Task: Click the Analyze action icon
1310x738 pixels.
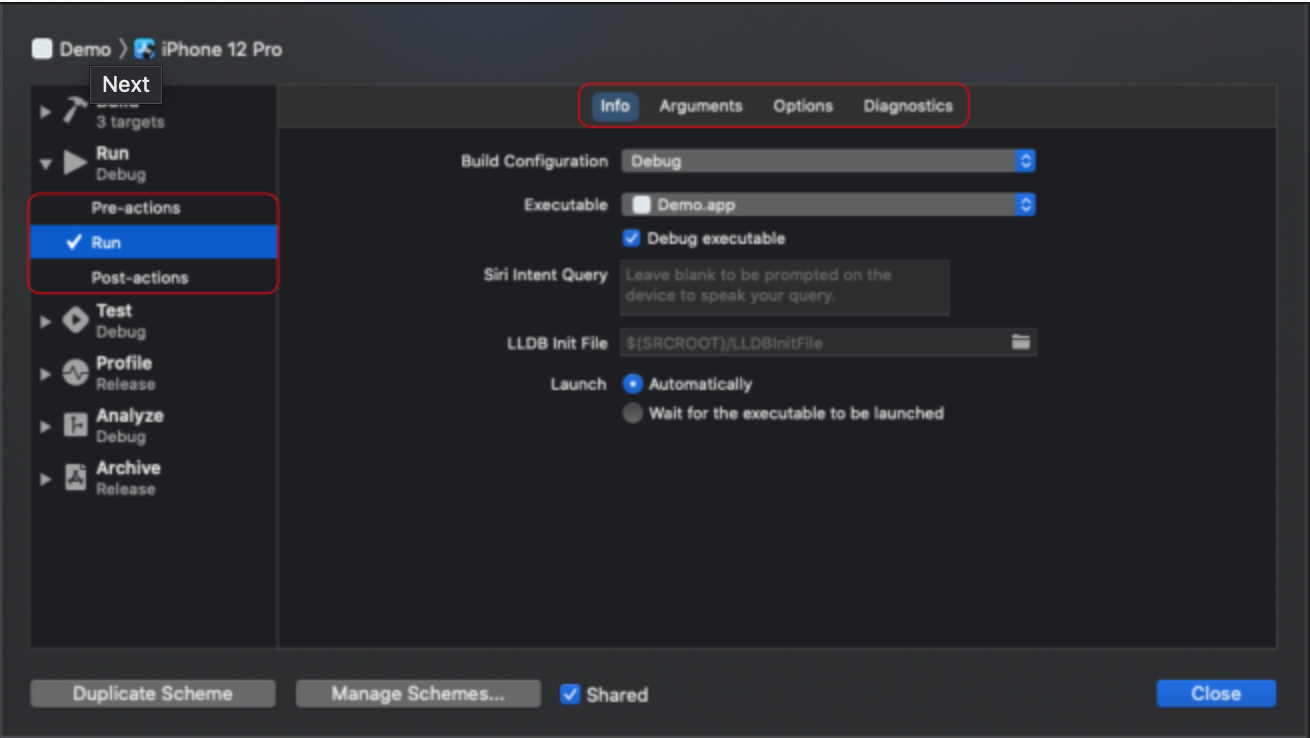Action: (x=76, y=425)
